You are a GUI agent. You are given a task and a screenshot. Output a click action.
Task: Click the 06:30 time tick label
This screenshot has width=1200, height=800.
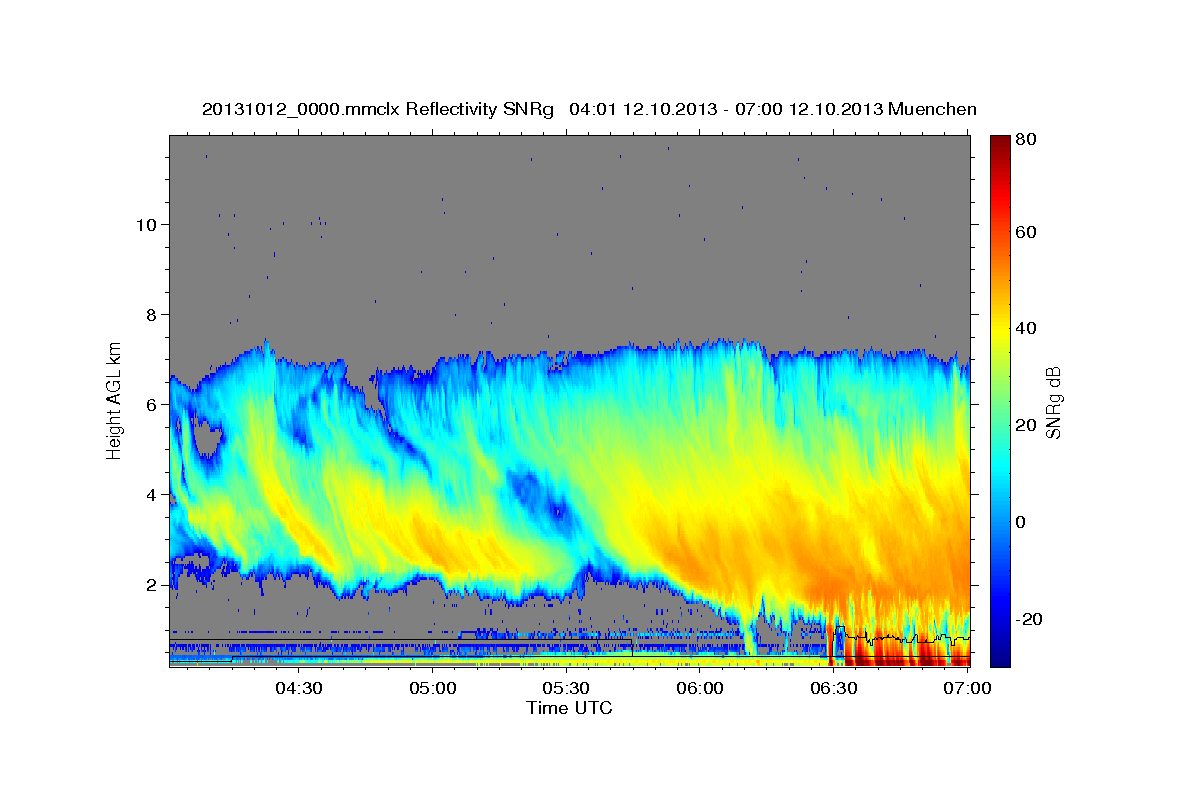(x=834, y=688)
